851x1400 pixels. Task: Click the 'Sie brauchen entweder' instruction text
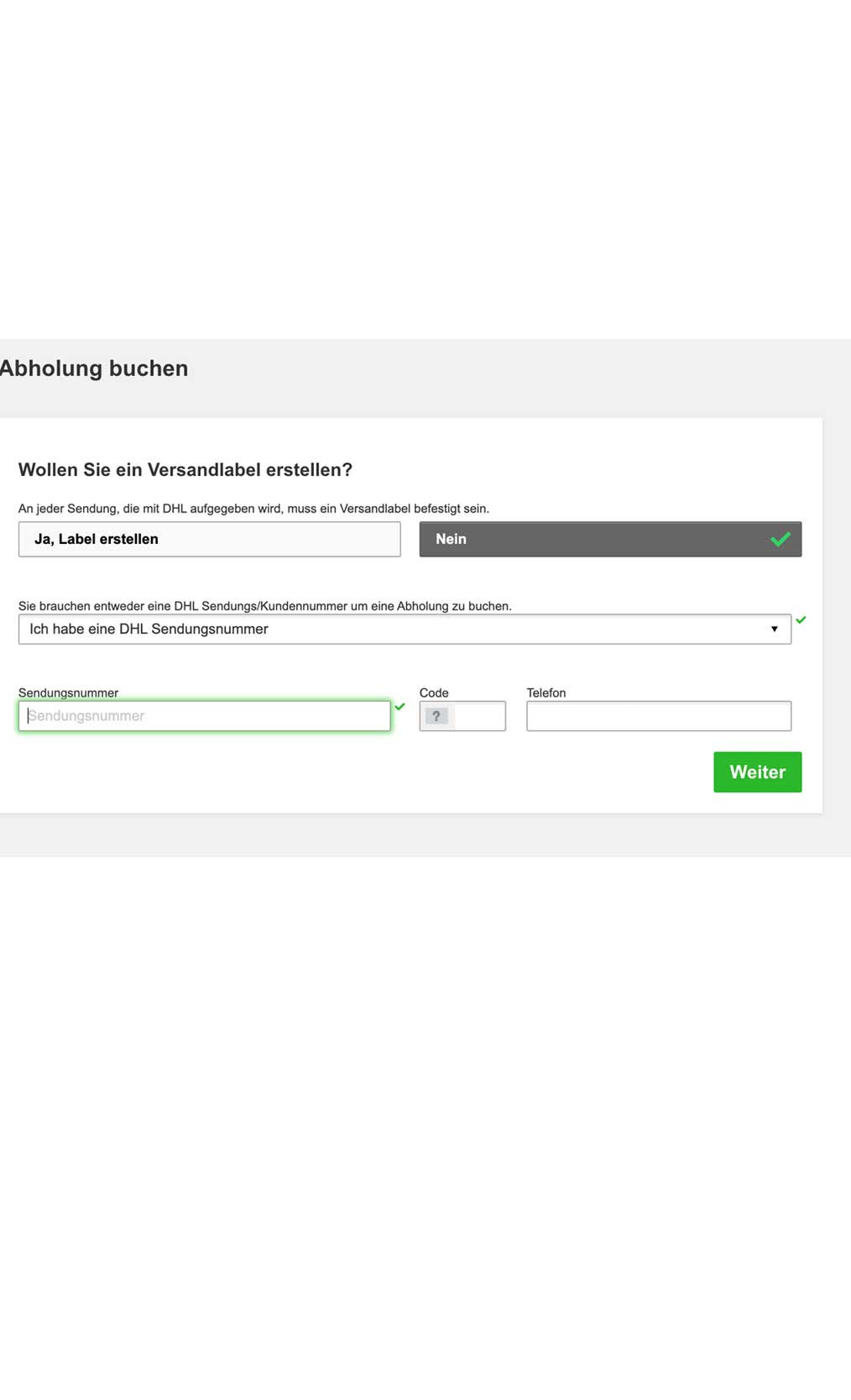(x=264, y=606)
